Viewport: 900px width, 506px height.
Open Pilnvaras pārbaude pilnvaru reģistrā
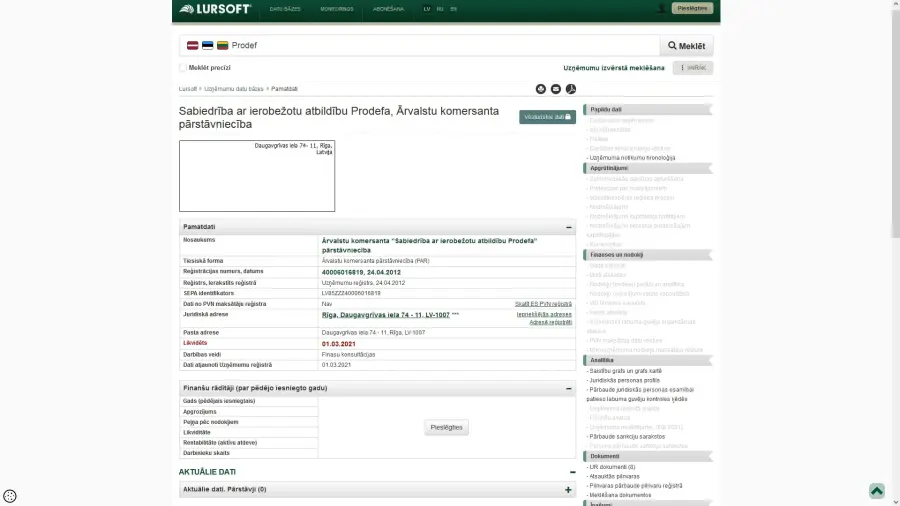635,486
